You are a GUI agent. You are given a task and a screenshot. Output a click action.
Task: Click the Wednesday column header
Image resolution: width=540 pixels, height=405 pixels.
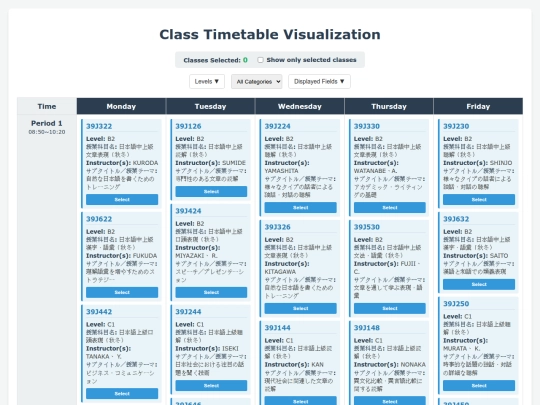click(300, 106)
